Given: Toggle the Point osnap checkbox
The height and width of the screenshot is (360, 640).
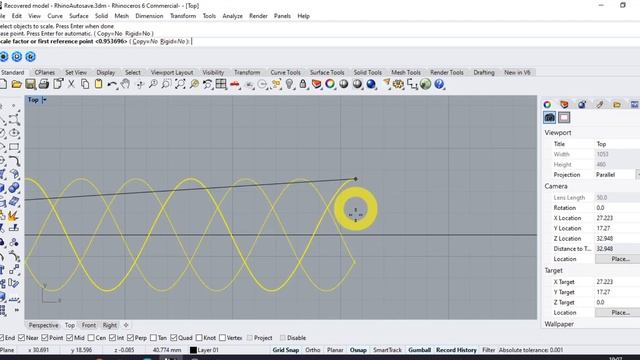Looking at the screenshot, I should (x=45, y=338).
